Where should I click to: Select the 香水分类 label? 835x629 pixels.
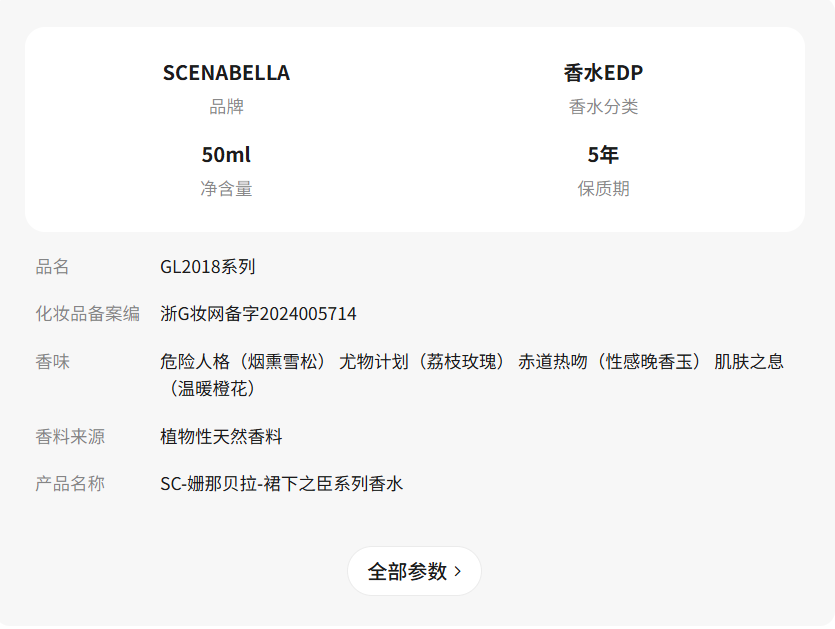point(603,107)
